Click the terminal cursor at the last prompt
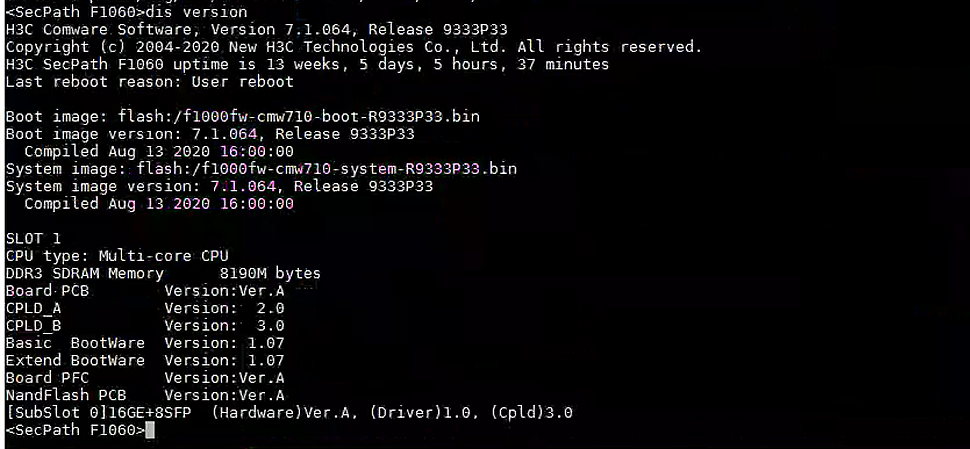The height and width of the screenshot is (449, 970). (150, 430)
